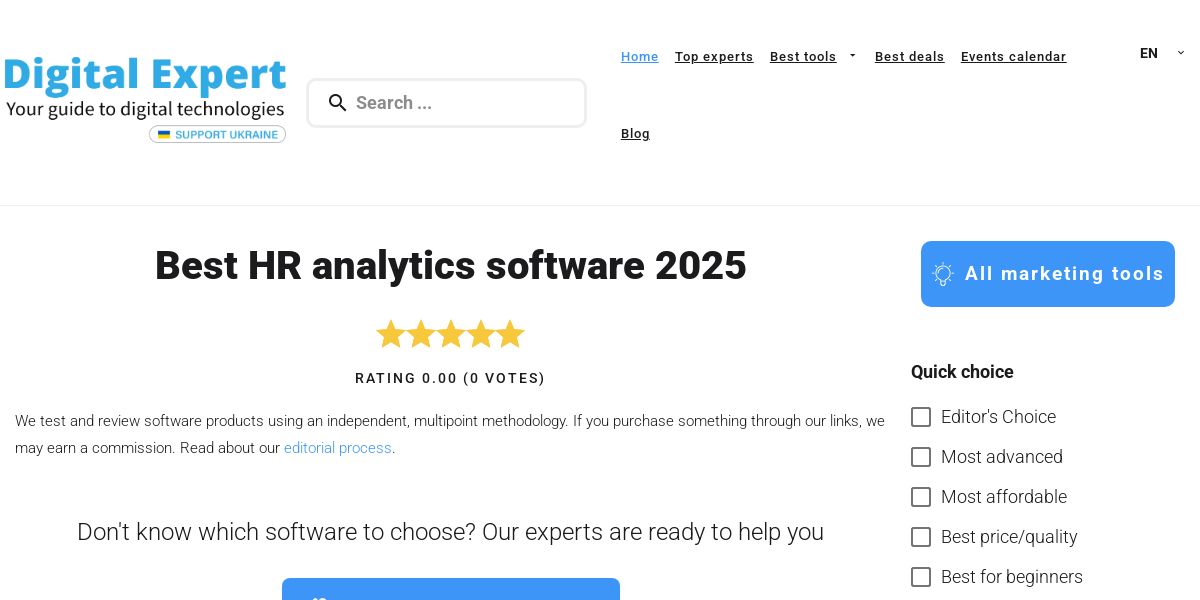Focus the Search input field

(460, 103)
